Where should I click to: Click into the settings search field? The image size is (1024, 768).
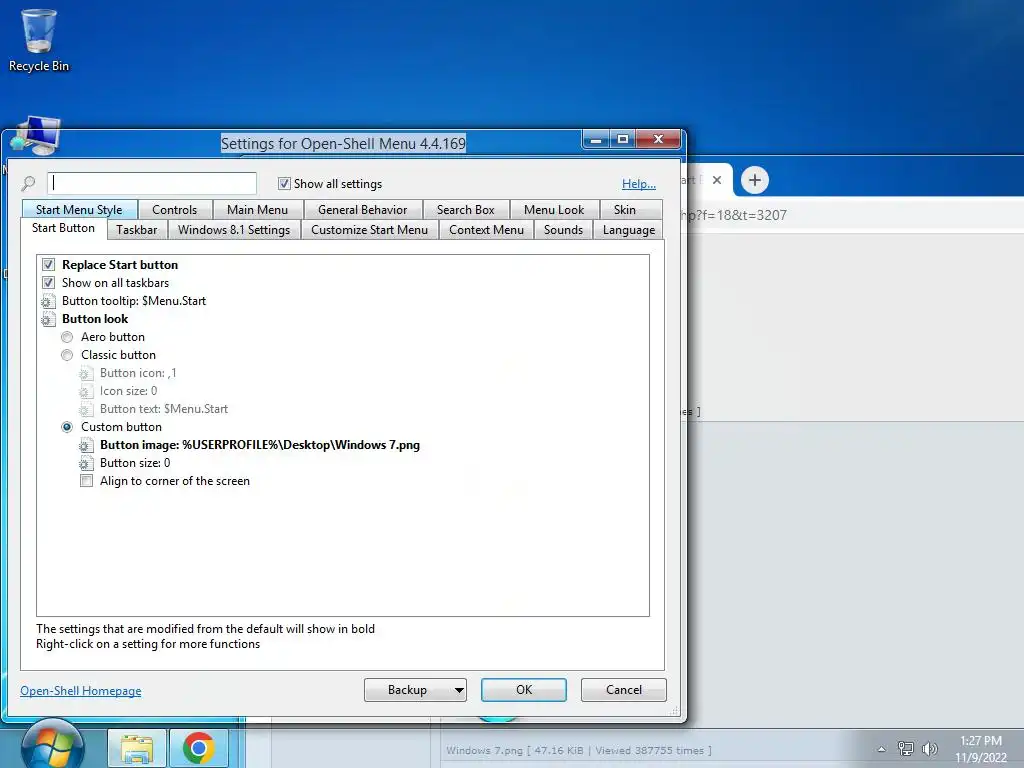(152, 184)
